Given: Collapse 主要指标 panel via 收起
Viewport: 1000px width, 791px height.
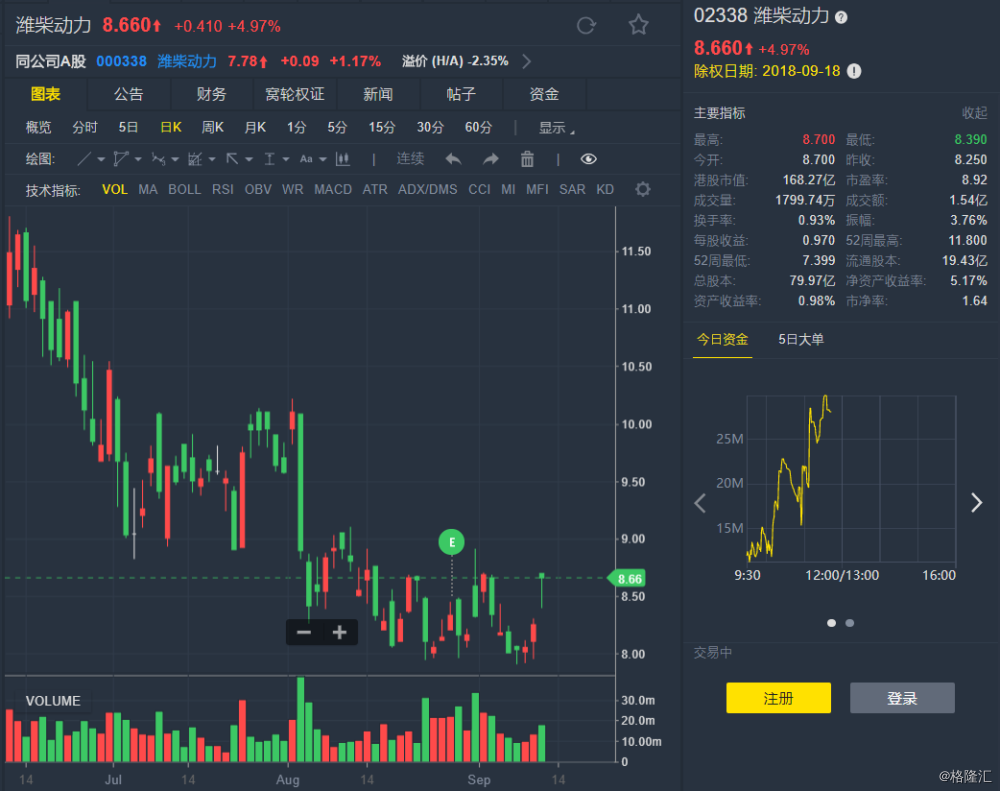Looking at the screenshot, I should point(974,113).
